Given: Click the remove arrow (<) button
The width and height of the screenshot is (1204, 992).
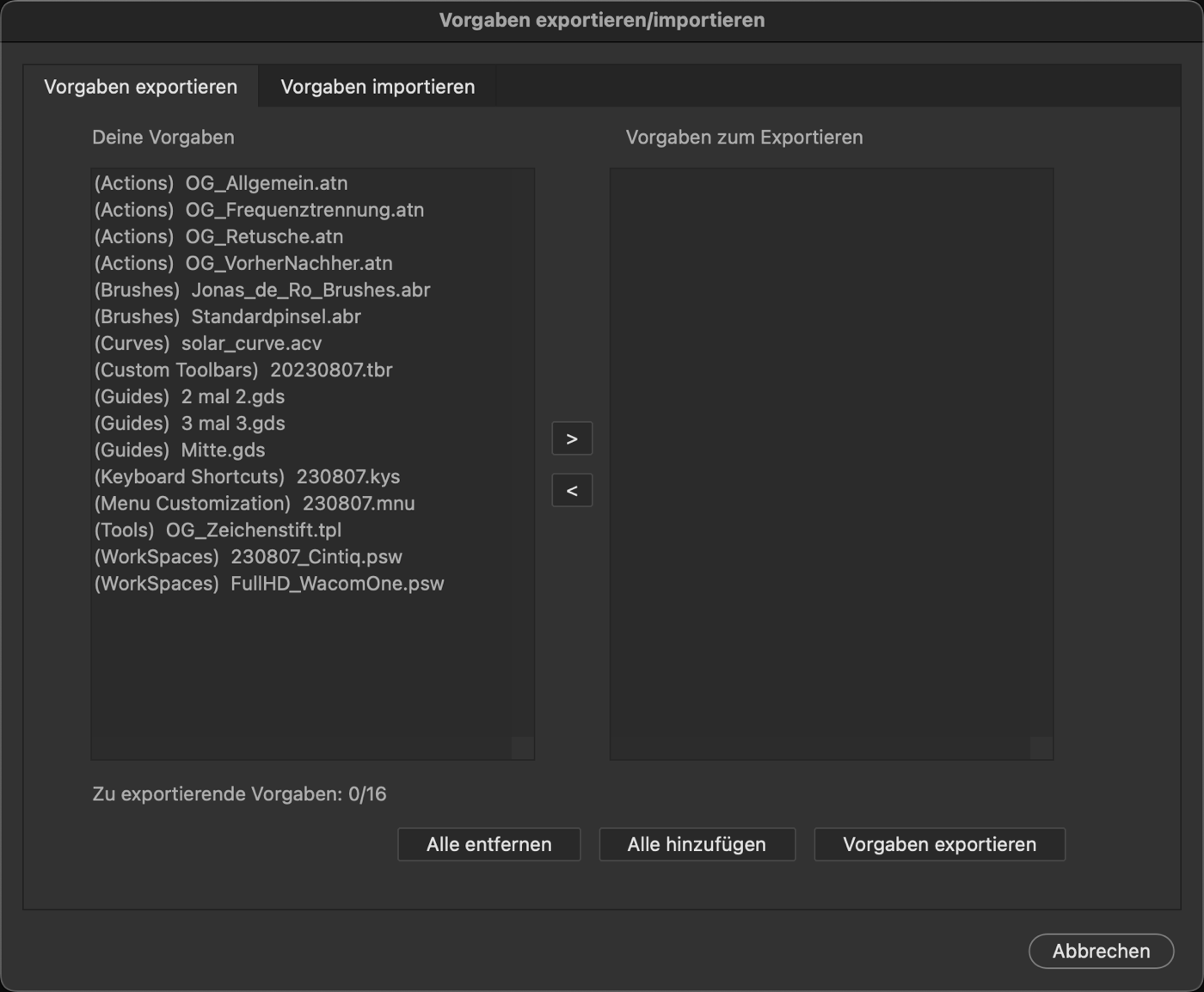Looking at the screenshot, I should pos(572,491).
